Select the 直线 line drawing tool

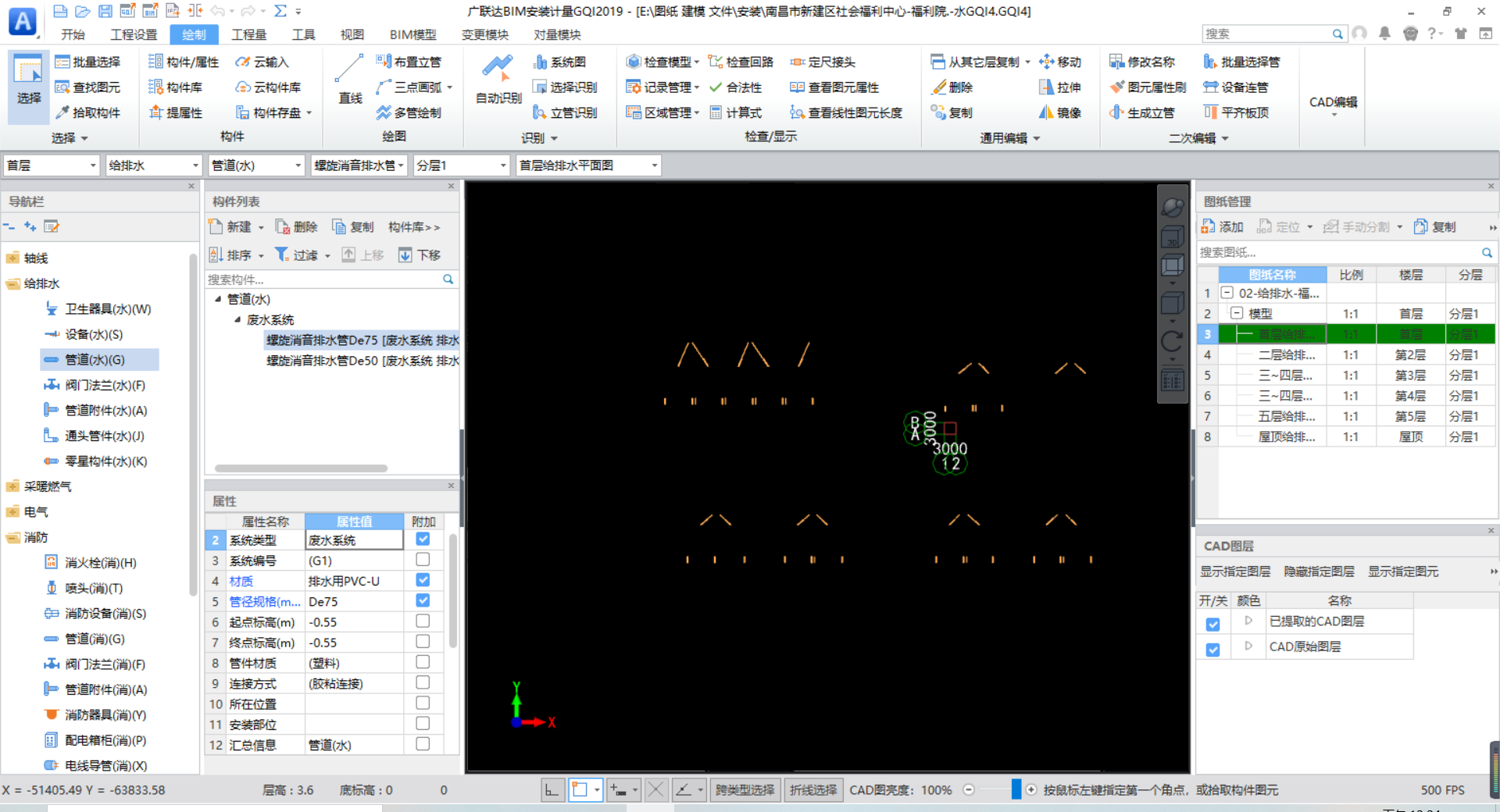click(349, 80)
